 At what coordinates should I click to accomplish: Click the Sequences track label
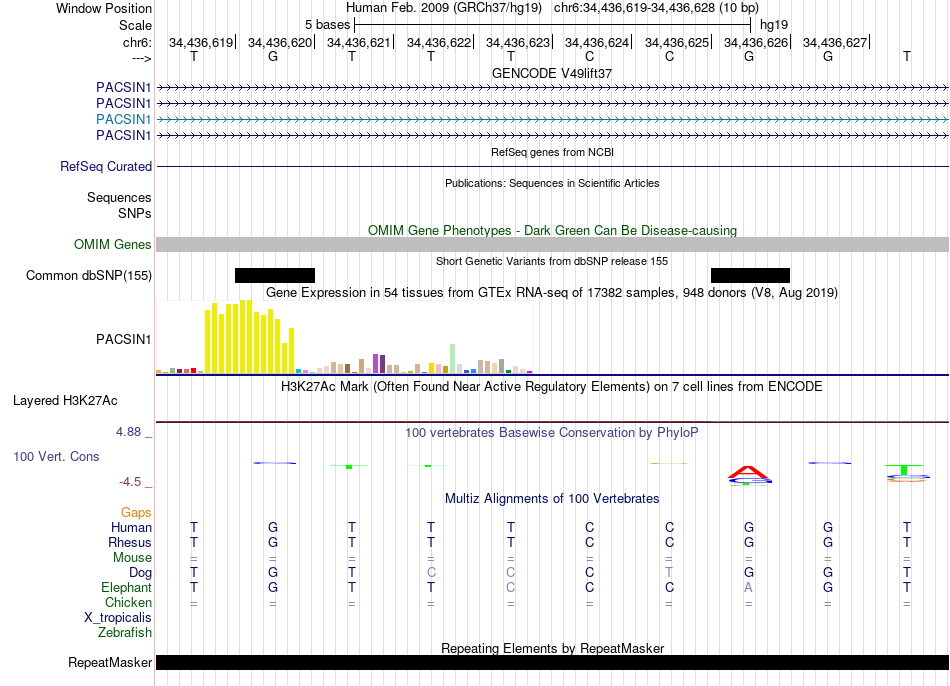point(119,198)
